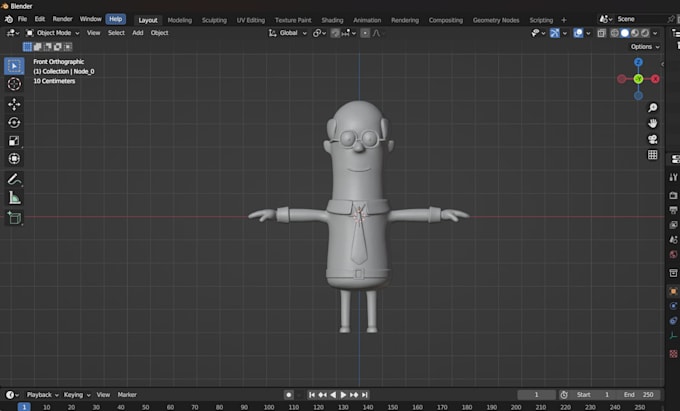Toggle camera view with camera icon
This screenshot has width=680, height=411.
click(x=652, y=139)
